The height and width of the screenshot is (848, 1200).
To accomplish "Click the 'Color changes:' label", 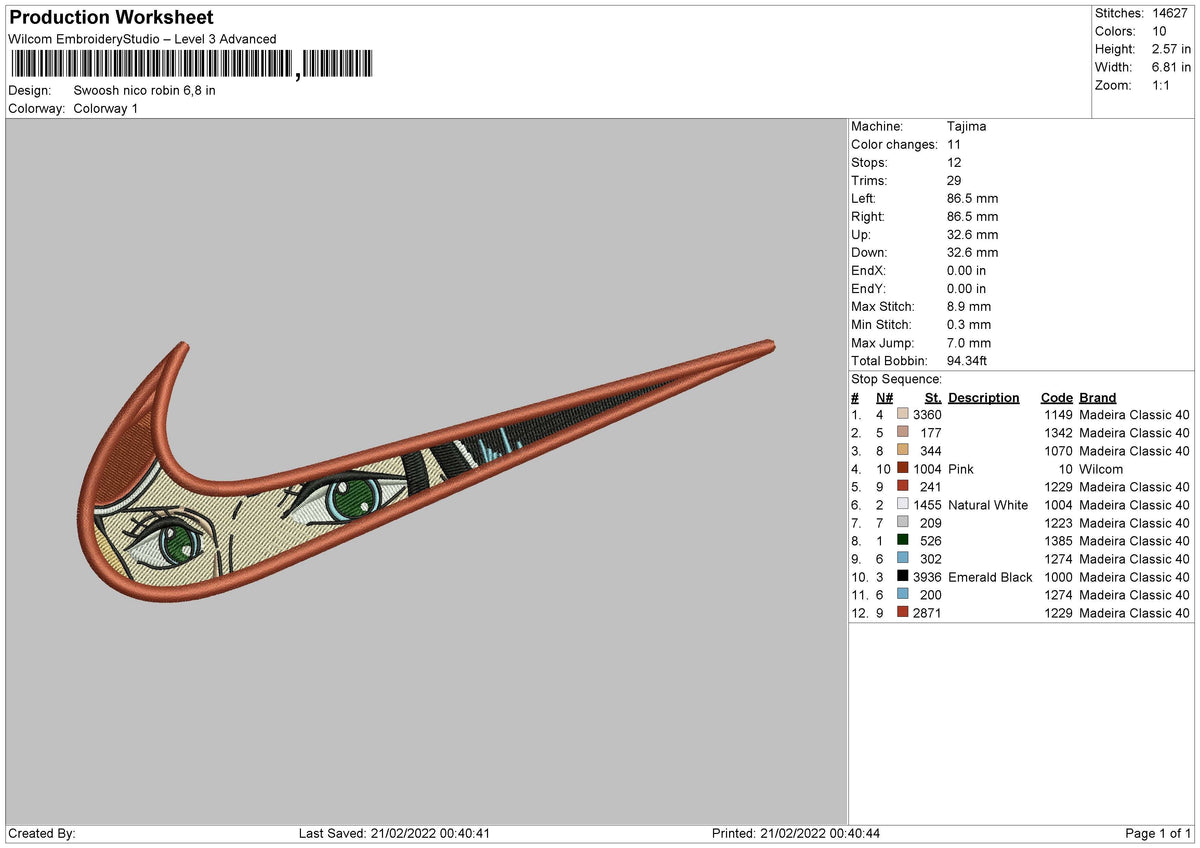I will click(894, 145).
